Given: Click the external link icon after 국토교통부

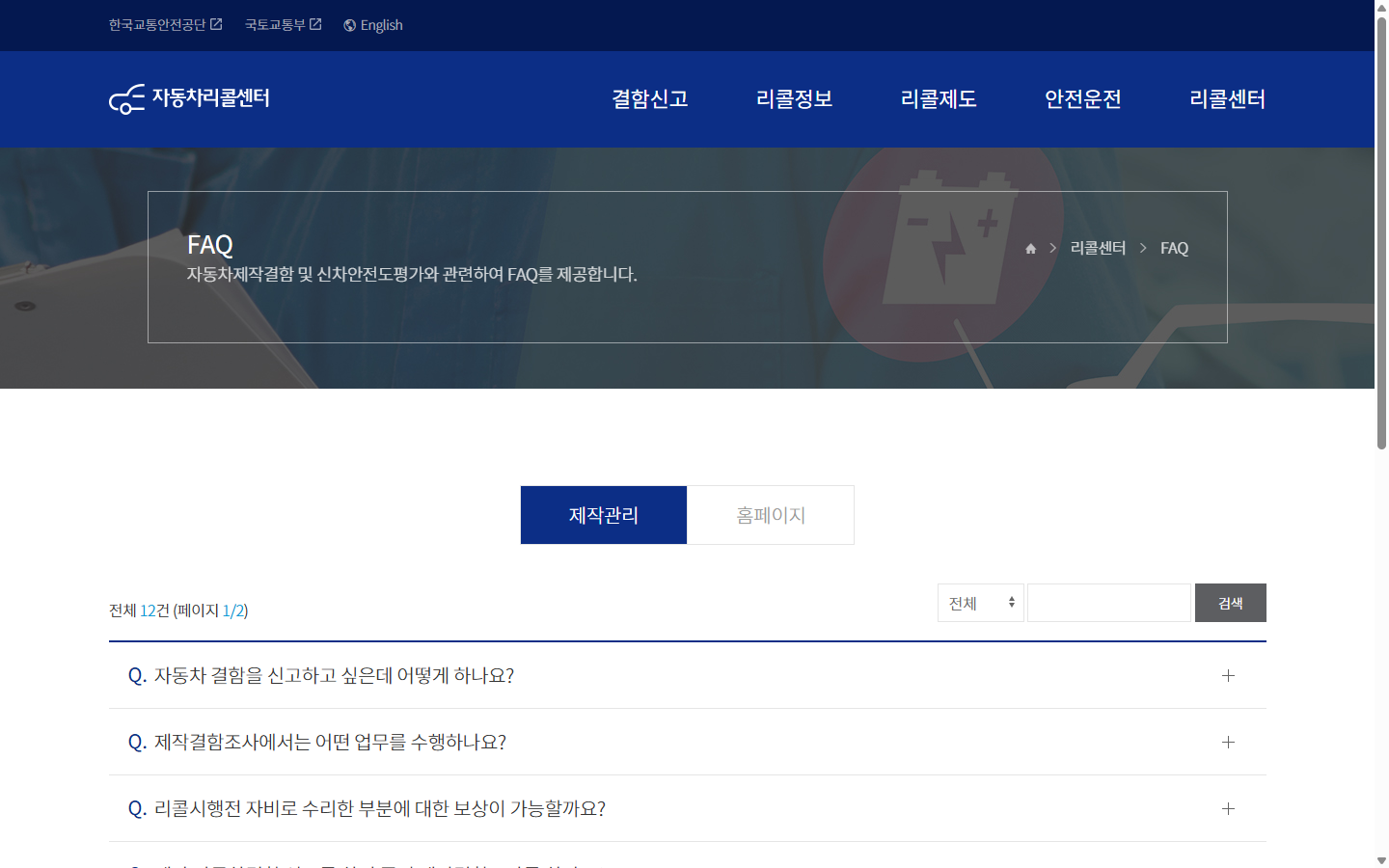Looking at the screenshot, I should 315,24.
